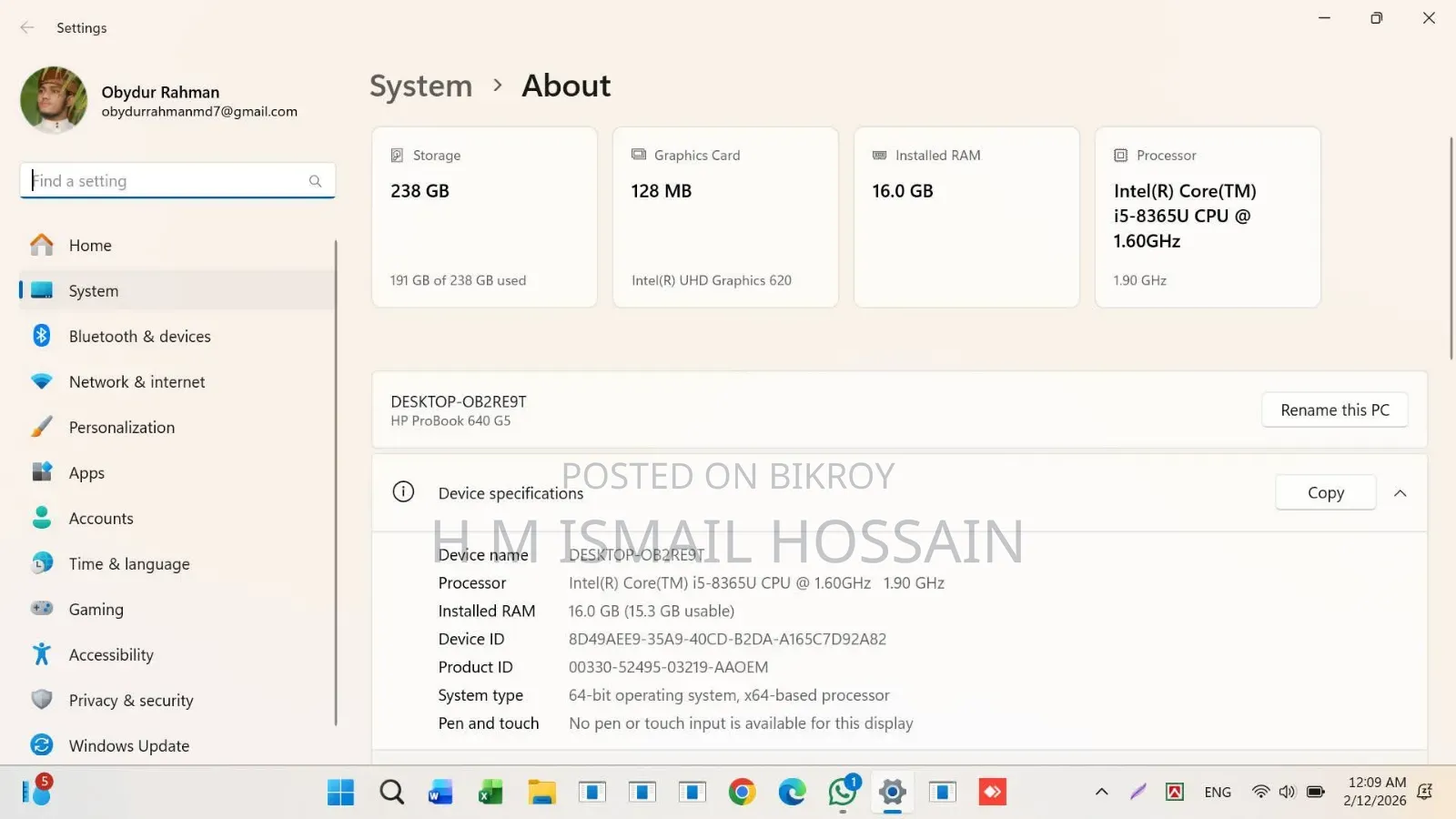
Task: Open Accessibility via its figure icon
Action: (42, 654)
